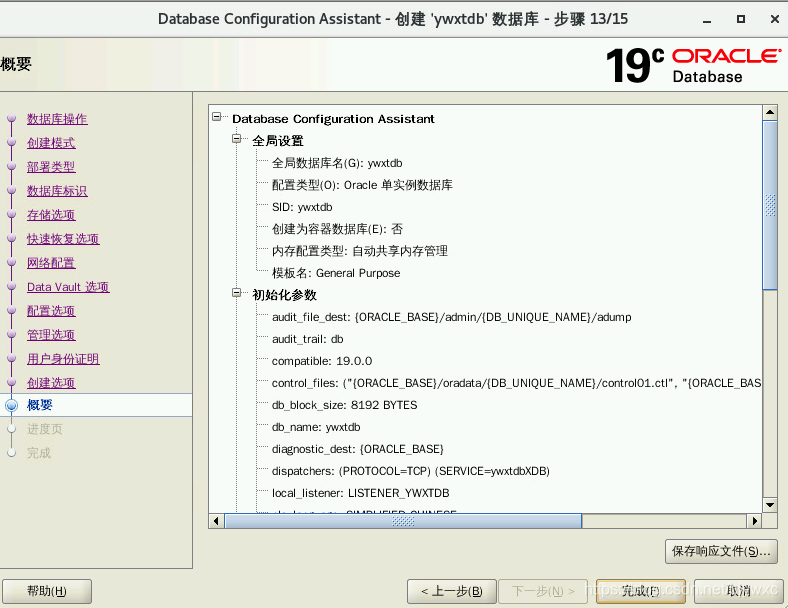Collapse the 全局设置 tree section

pyautogui.click(x=237, y=139)
